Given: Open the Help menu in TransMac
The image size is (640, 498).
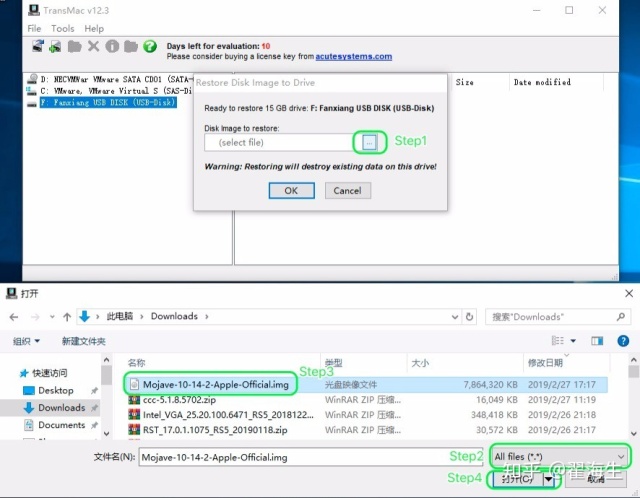Looking at the screenshot, I should (94, 29).
